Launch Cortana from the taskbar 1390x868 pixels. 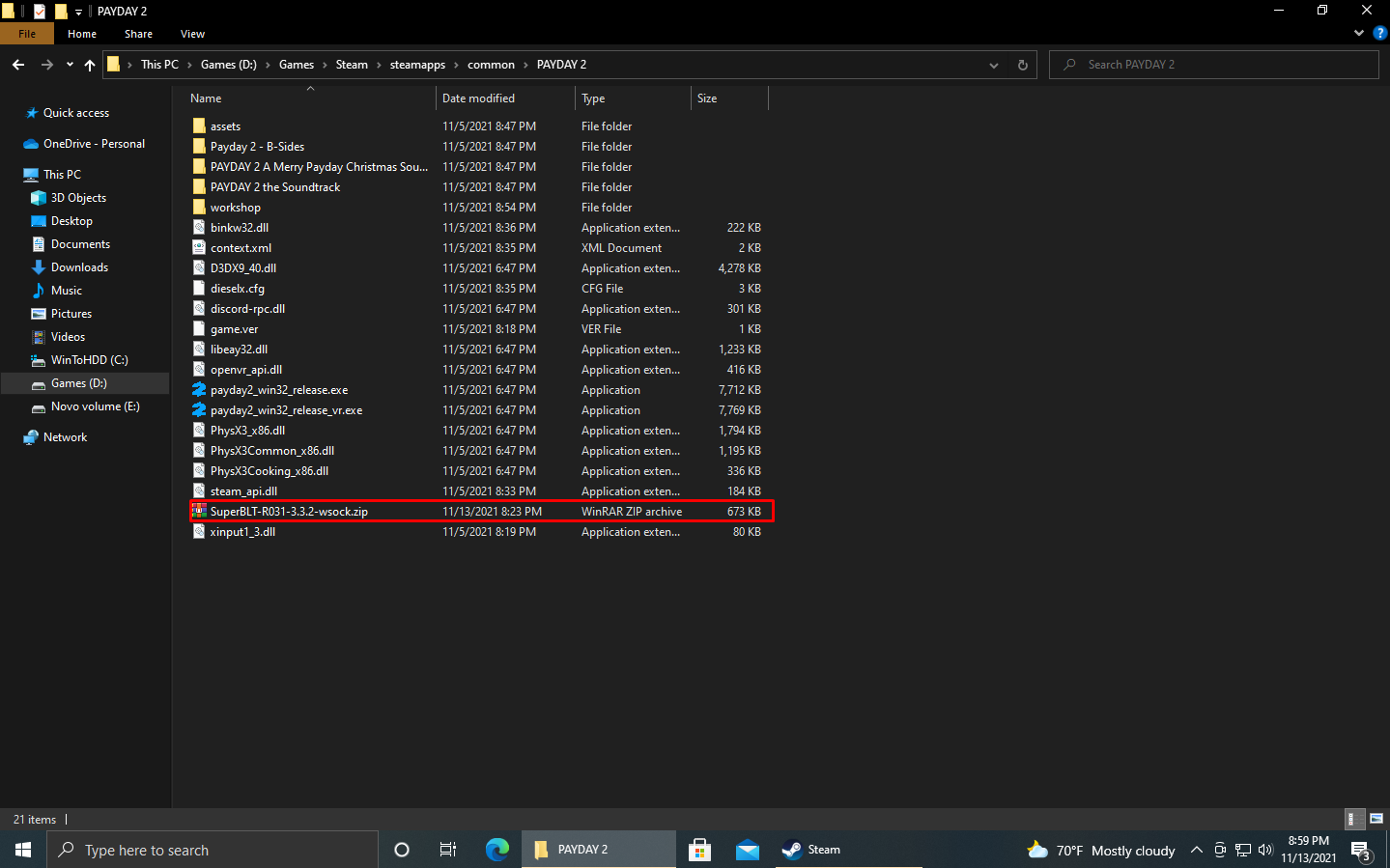[402, 850]
